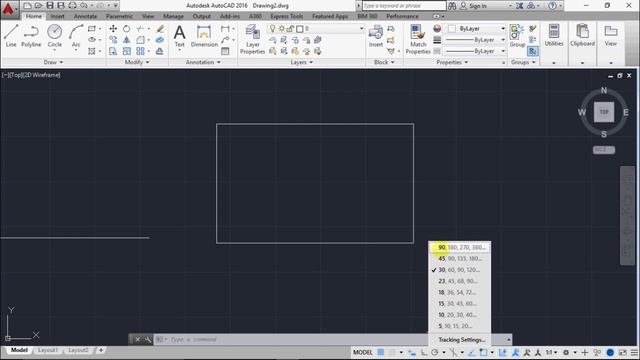Select the Polyline tool
Screen dimensions: 640x360
tap(31, 36)
